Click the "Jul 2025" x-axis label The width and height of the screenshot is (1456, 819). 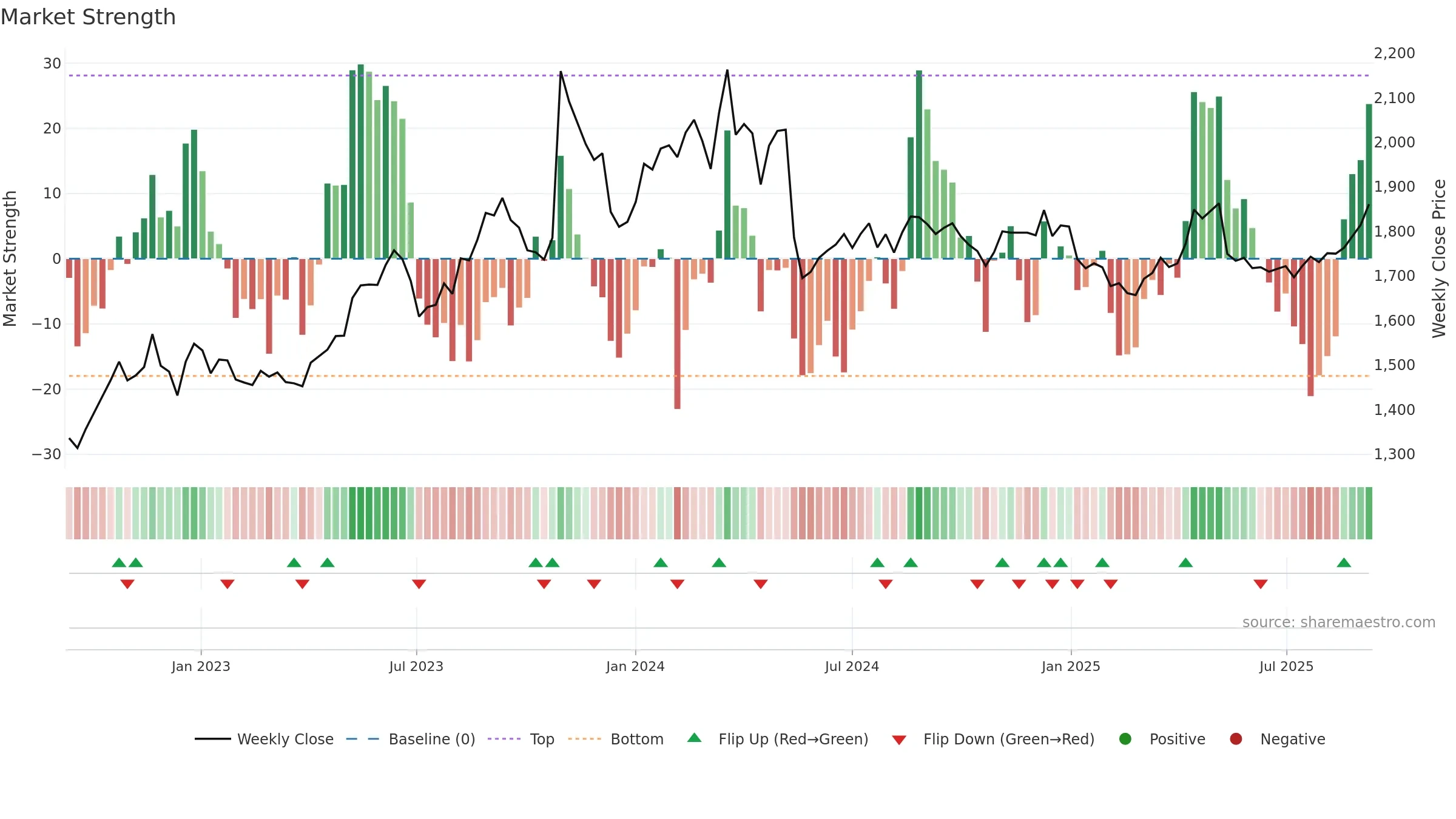1286,666
